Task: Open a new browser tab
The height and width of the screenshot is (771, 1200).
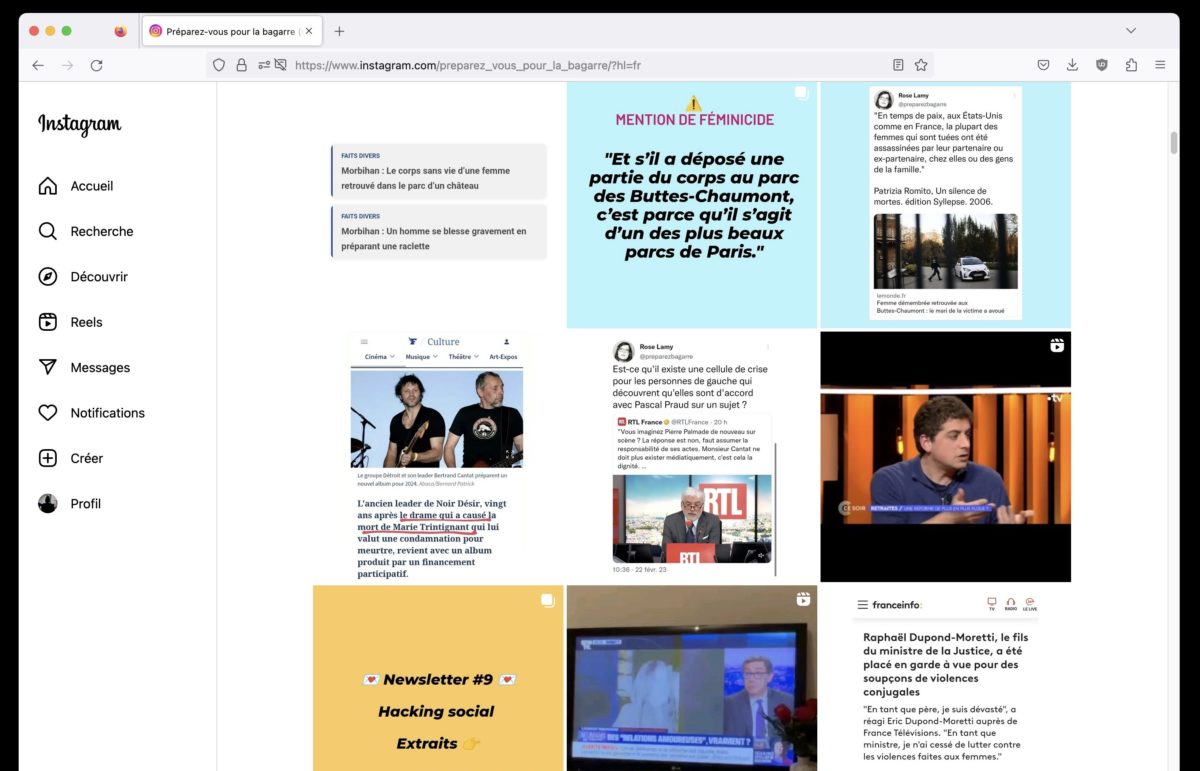Action: [x=339, y=31]
